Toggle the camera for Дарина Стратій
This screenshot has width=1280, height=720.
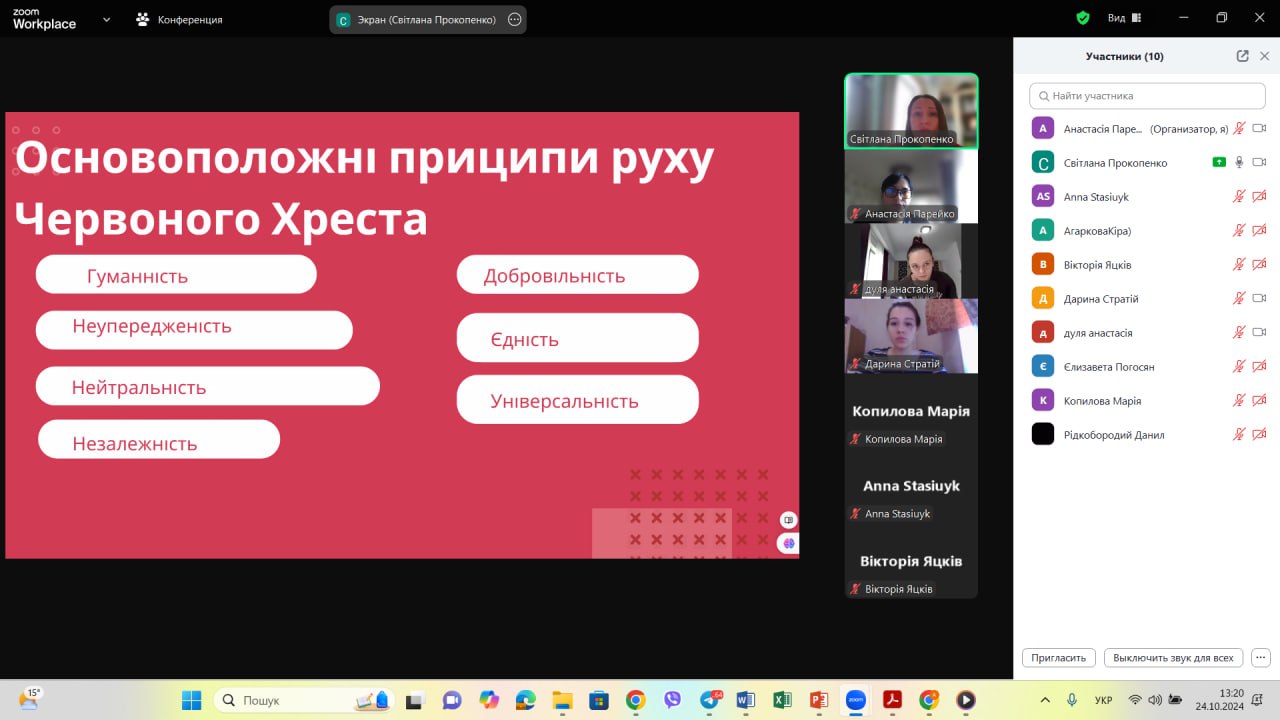(1259, 299)
